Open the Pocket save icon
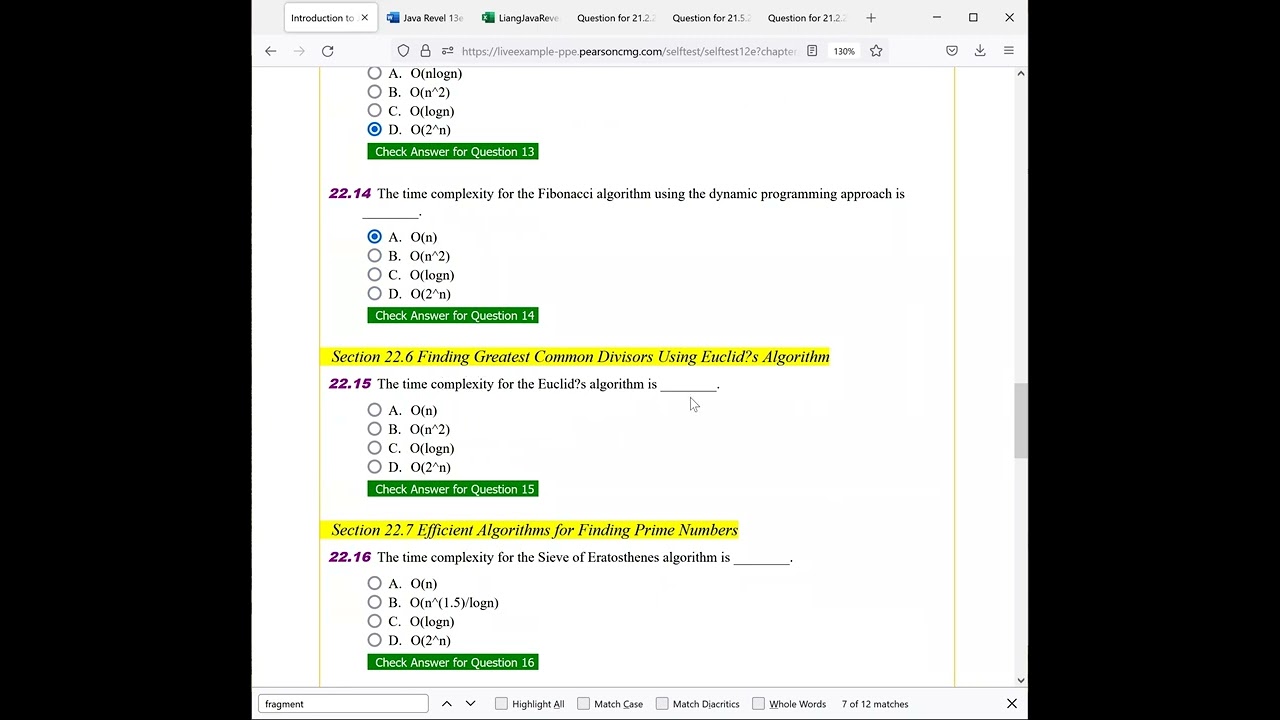Viewport: 1280px width, 720px height. 952,51
